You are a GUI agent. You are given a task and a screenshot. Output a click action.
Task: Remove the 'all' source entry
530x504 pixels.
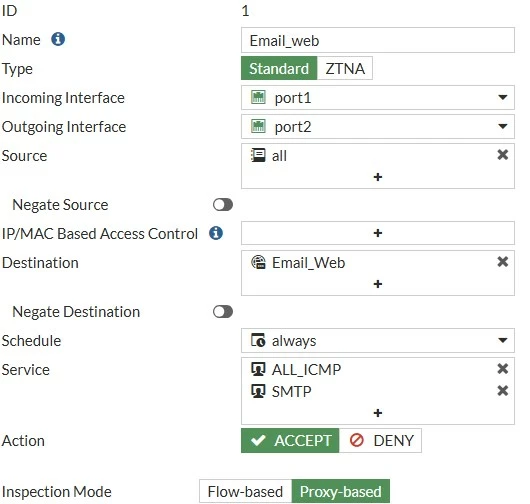(x=503, y=155)
